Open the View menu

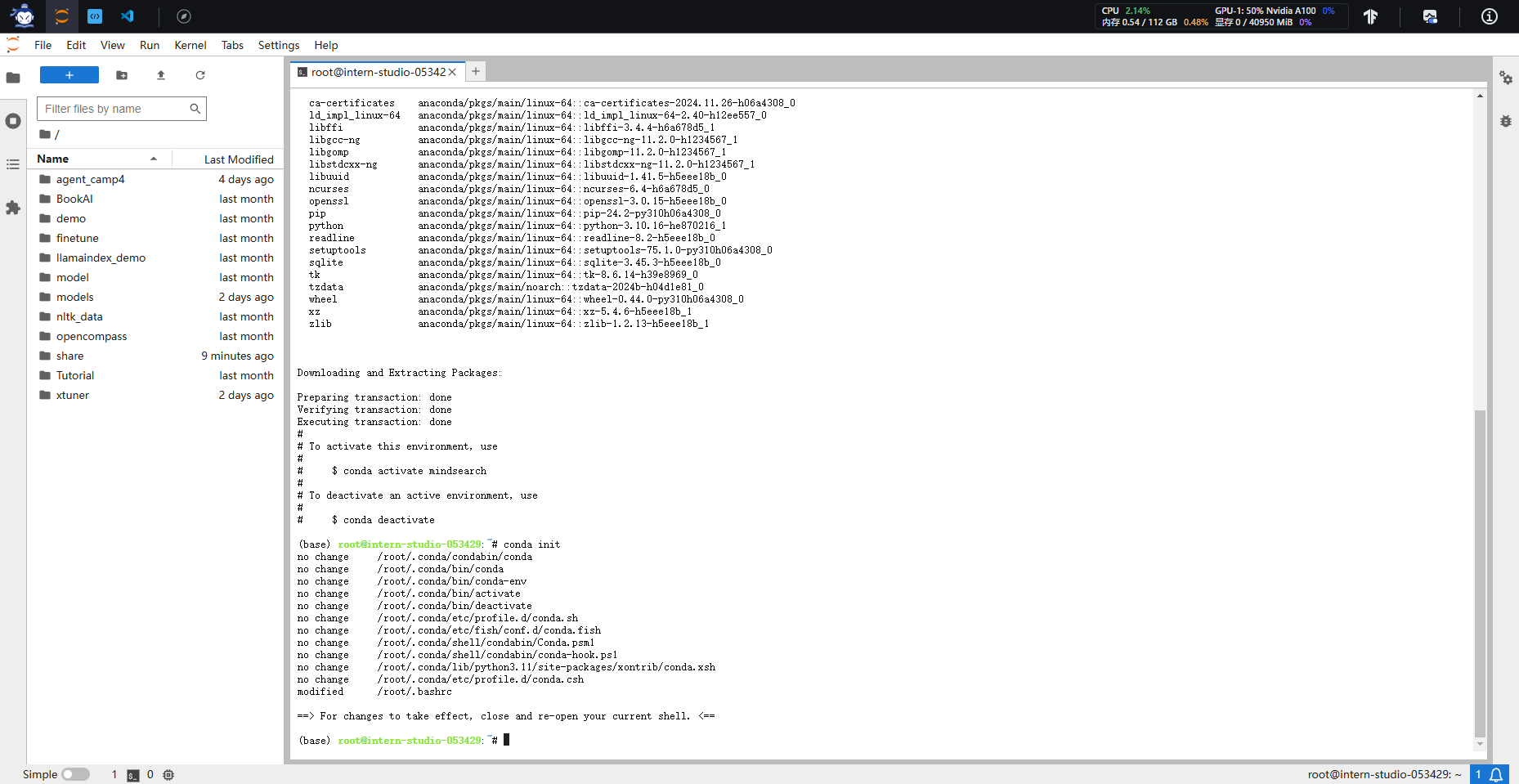113,45
